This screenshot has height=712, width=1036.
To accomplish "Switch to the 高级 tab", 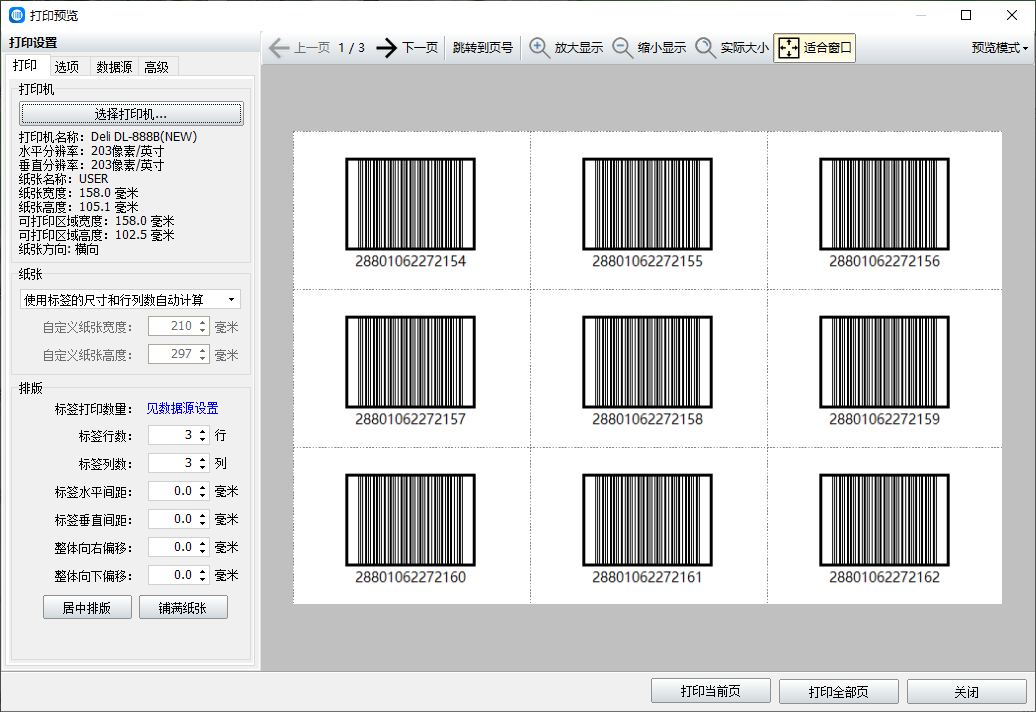I will point(157,67).
